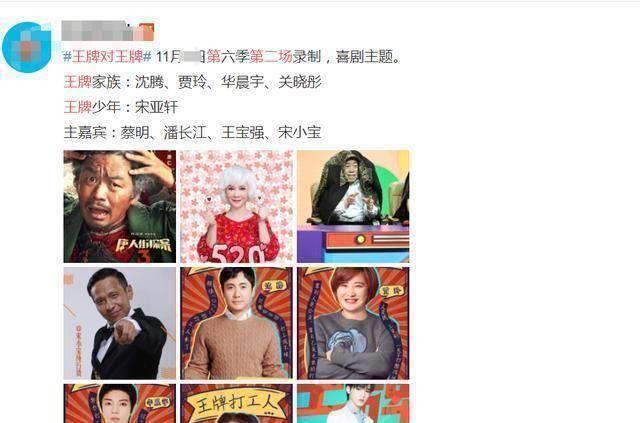
Task: Click the highlighted 第六季 keyword
Action: [x=228, y=56]
